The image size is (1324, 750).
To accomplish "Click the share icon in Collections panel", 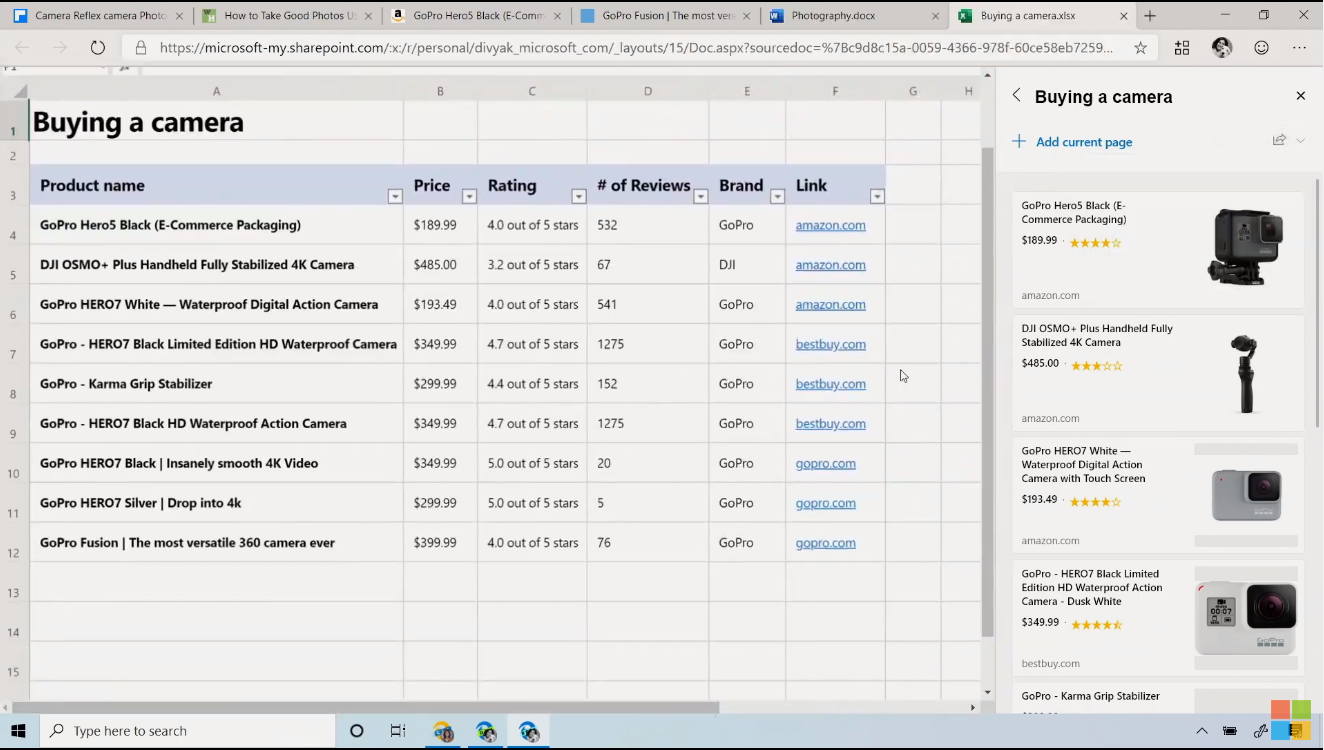I will pos(1279,141).
